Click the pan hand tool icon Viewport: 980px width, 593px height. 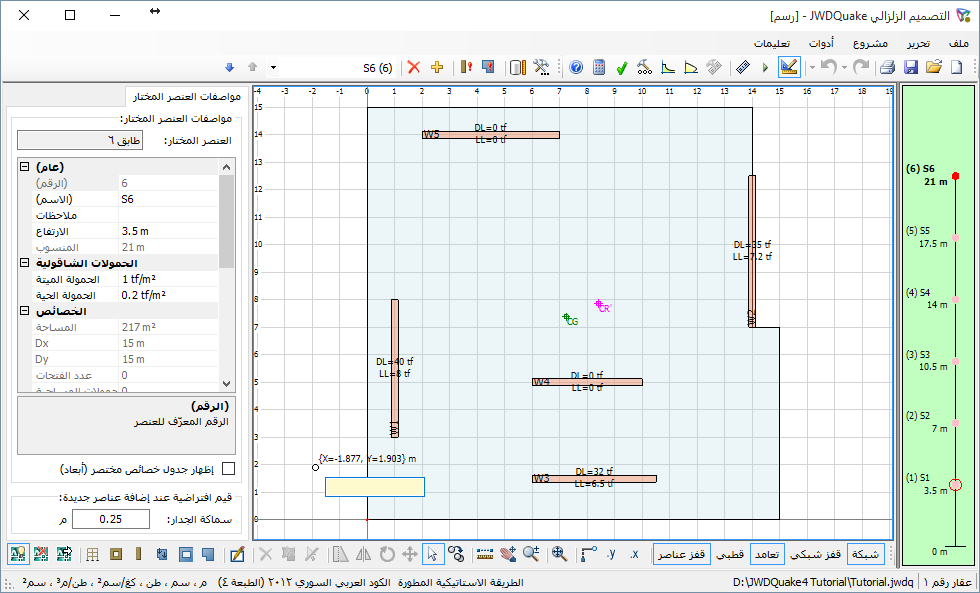pos(508,554)
